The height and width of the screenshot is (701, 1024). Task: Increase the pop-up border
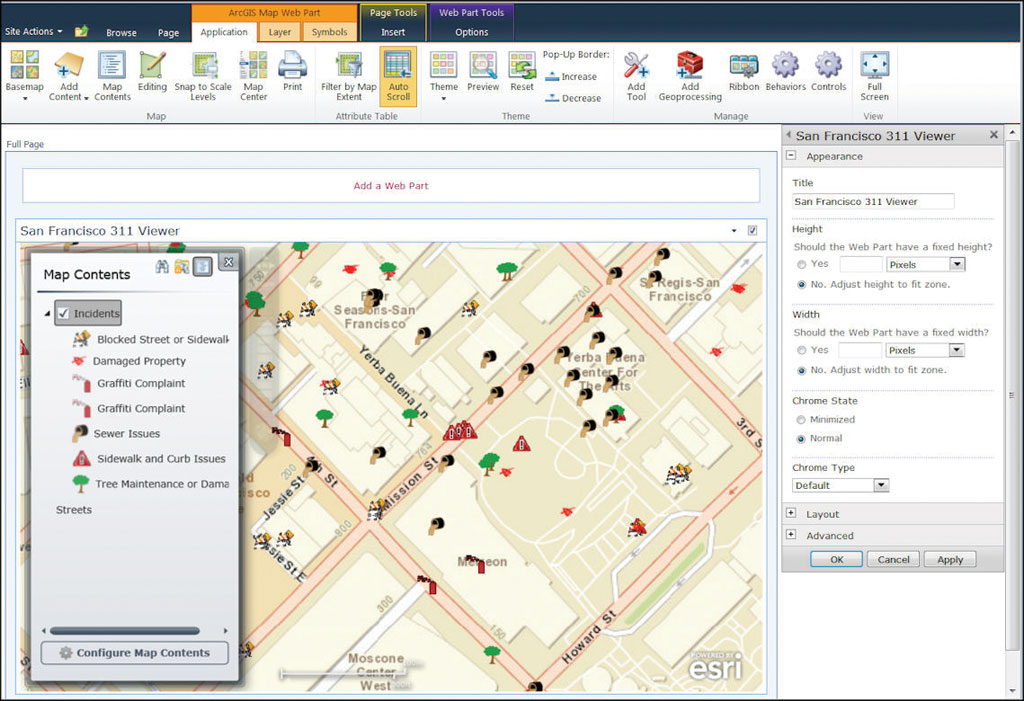pyautogui.click(x=571, y=76)
